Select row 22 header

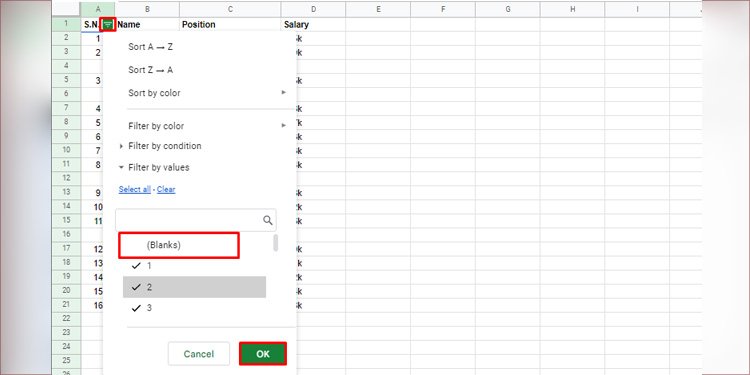click(x=66, y=318)
